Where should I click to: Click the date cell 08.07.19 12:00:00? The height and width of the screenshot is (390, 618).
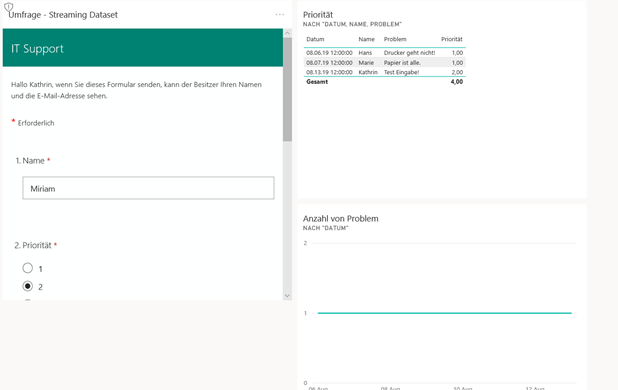pyautogui.click(x=329, y=62)
